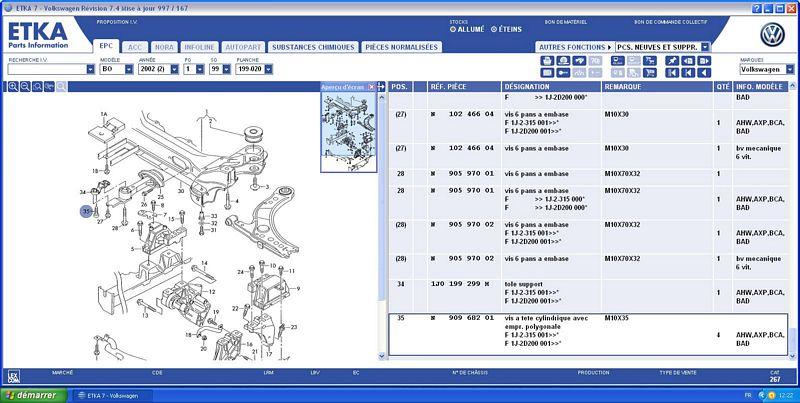The height and width of the screenshot is (403, 800).
Task: Click the diagram pane scroll-down arrow
Action: click(381, 356)
